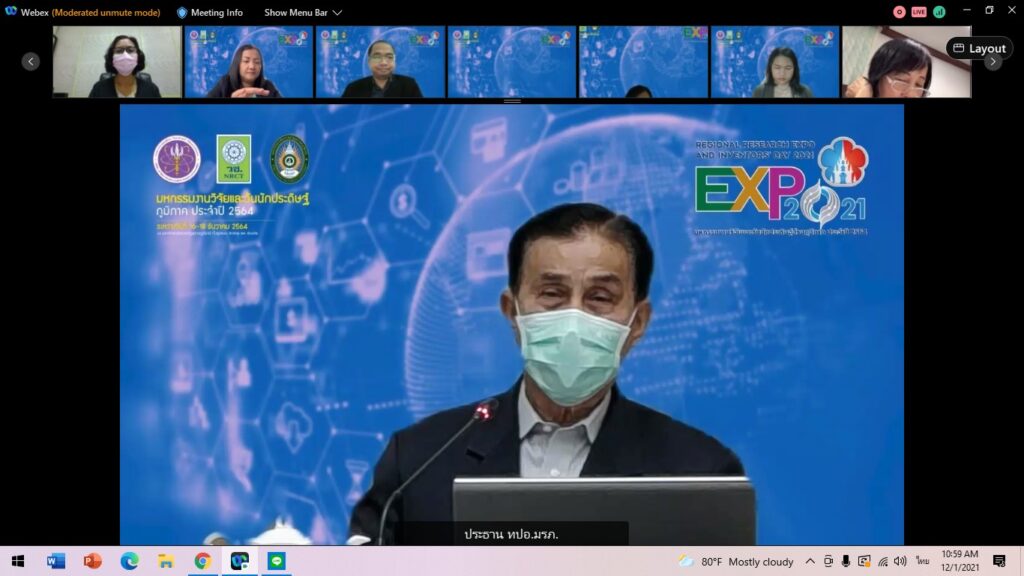Open Meeting Info panel
This screenshot has width=1024, height=576.
[x=210, y=12]
